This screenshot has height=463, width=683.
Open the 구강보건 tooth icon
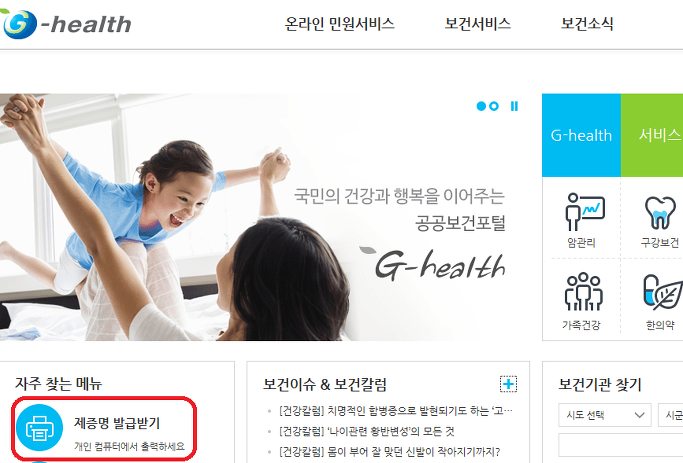click(x=660, y=213)
